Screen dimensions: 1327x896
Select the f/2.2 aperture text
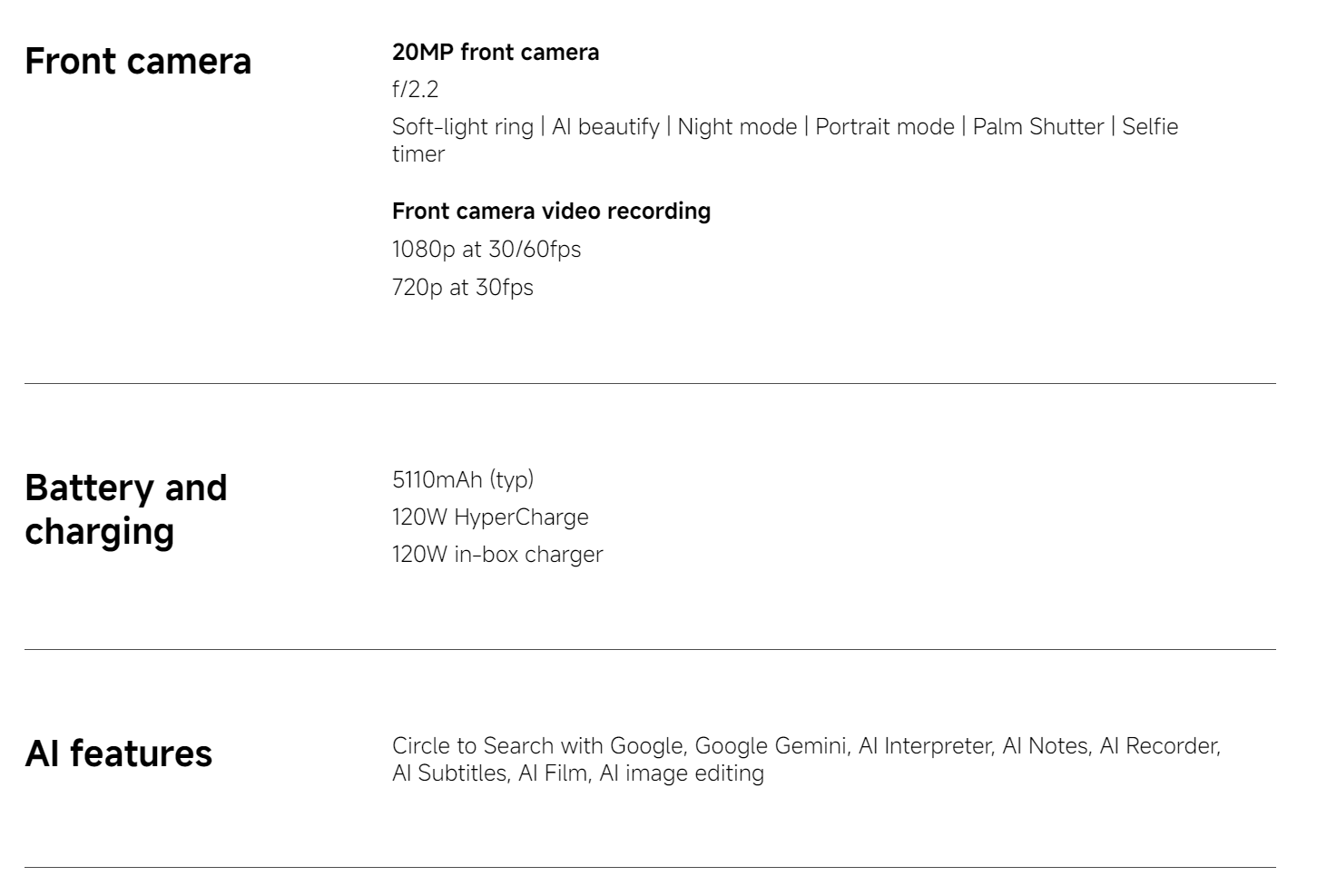coord(415,89)
